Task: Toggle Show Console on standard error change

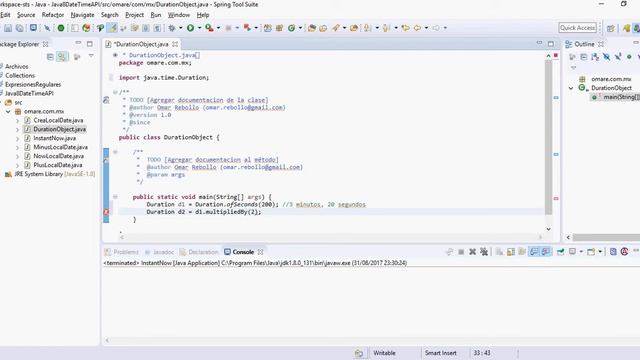Action: click(545, 252)
